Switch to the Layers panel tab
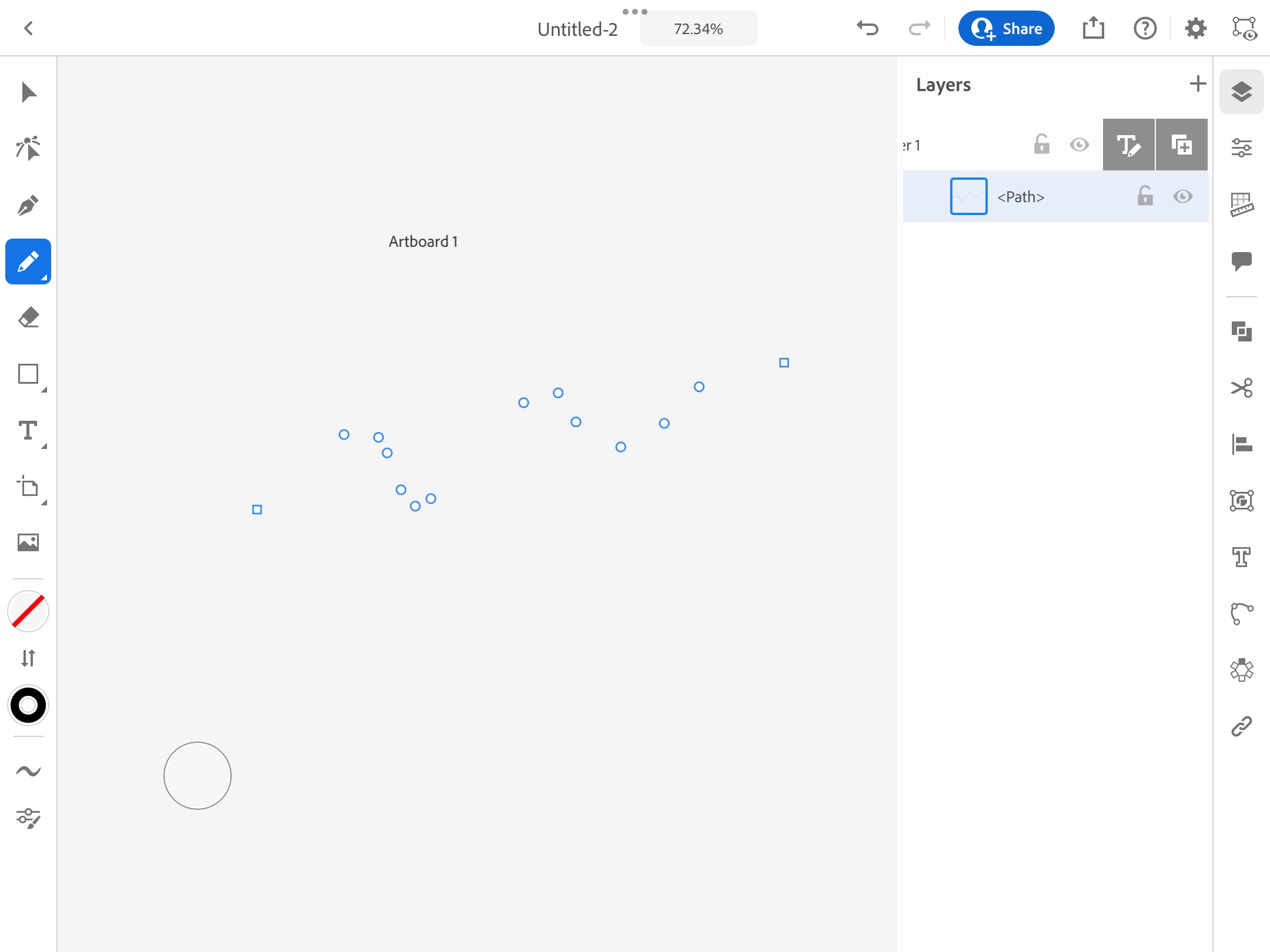Screen dimensions: 1270x952 click(x=1241, y=92)
